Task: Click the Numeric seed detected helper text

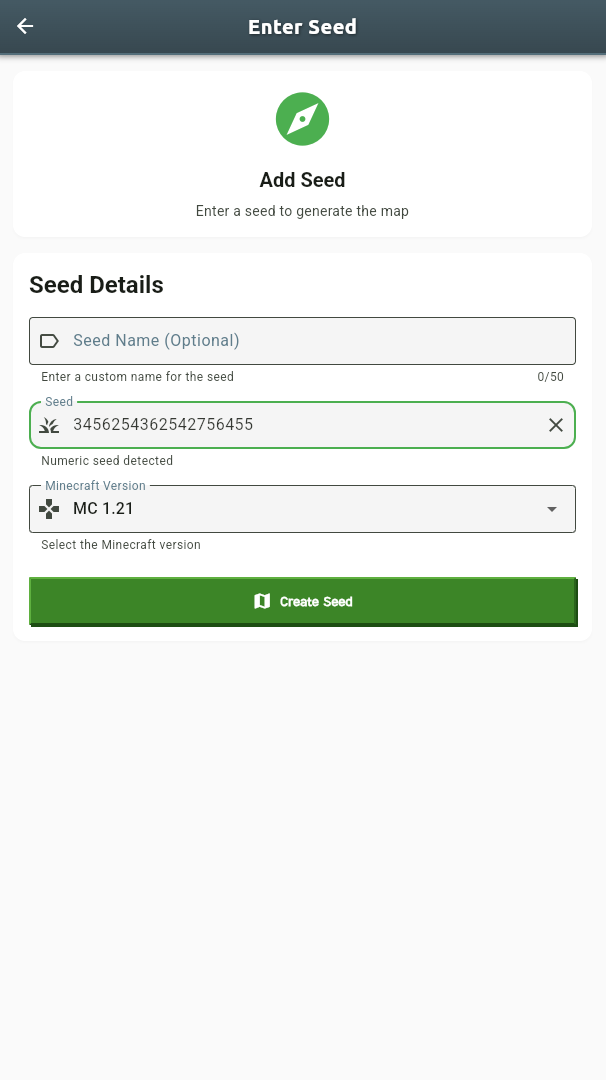Action: [x=106, y=461]
